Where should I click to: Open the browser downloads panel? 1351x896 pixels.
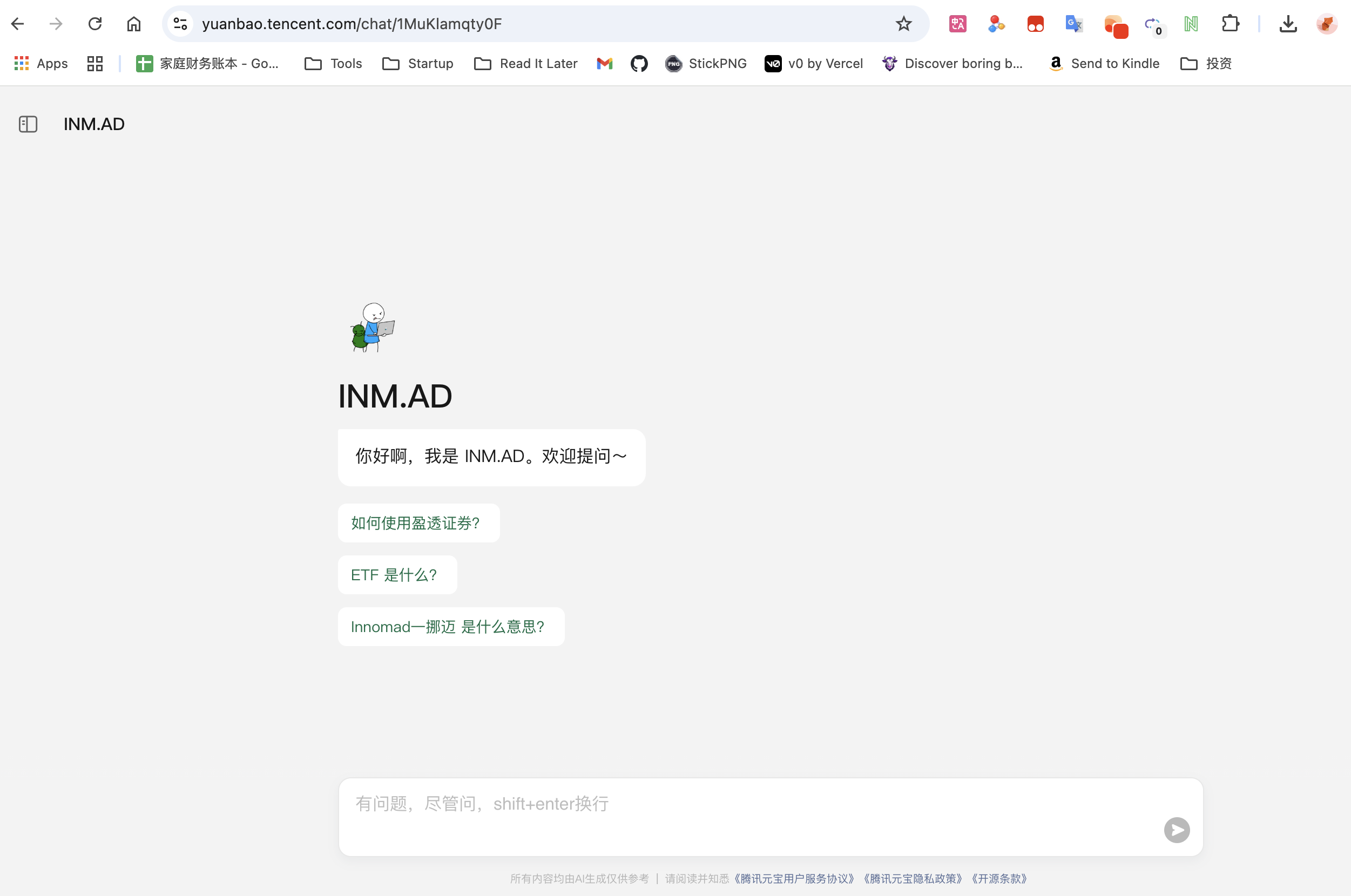click(x=1288, y=24)
